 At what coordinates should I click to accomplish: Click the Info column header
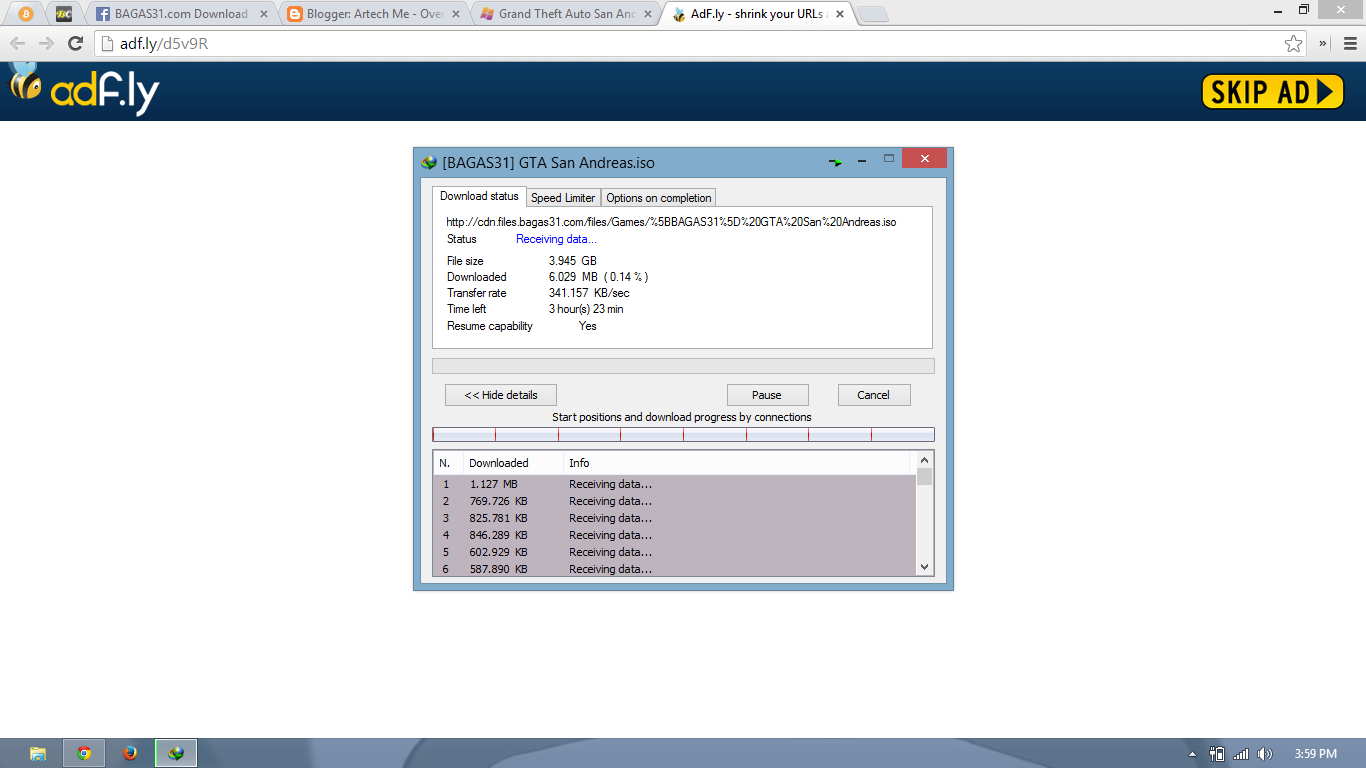pyautogui.click(x=738, y=463)
